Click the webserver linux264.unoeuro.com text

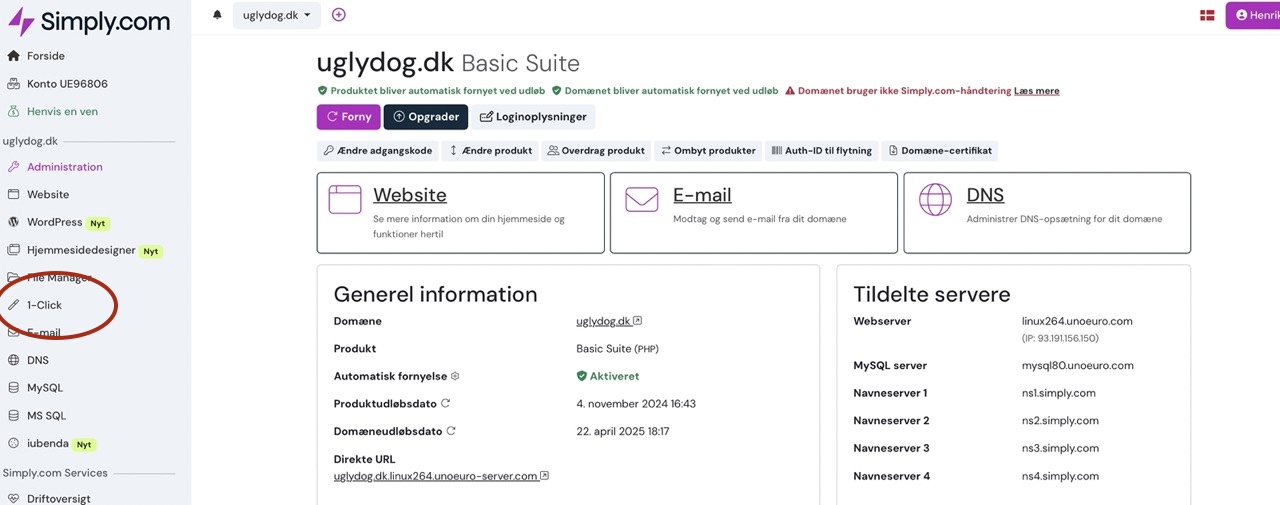pyautogui.click(x=1077, y=321)
